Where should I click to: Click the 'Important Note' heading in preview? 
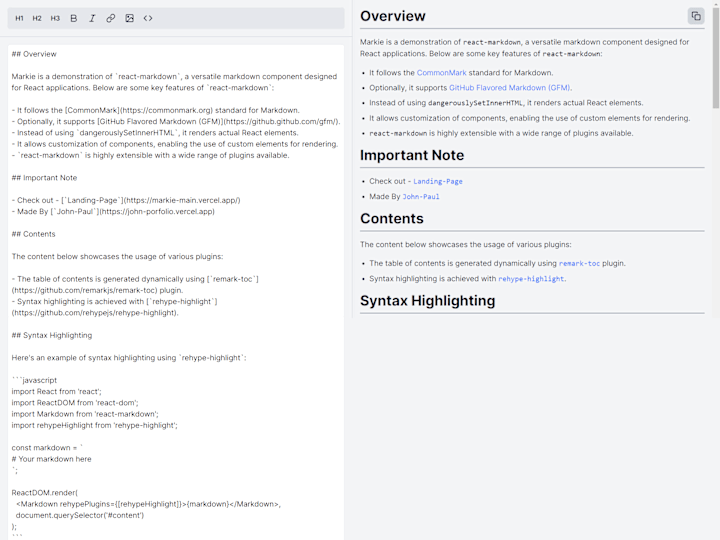tap(412, 155)
